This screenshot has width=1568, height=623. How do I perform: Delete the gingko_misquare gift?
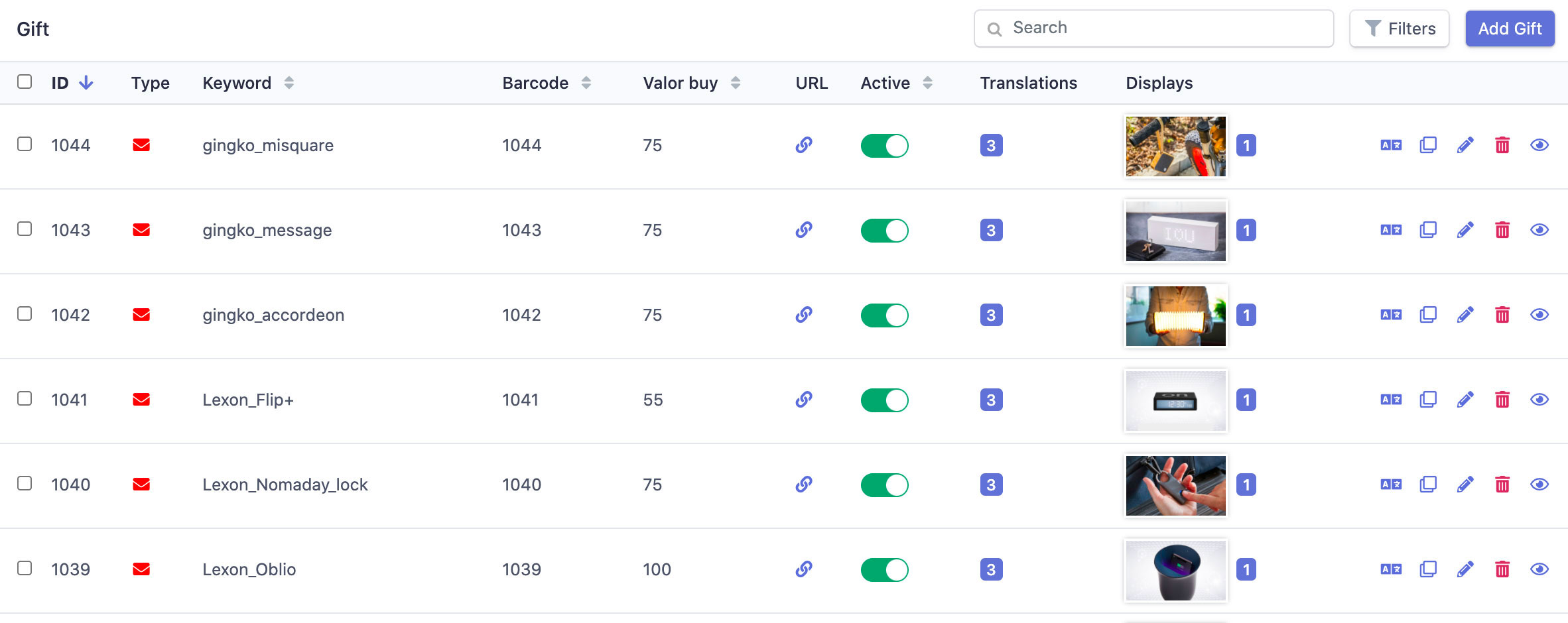tap(1502, 145)
